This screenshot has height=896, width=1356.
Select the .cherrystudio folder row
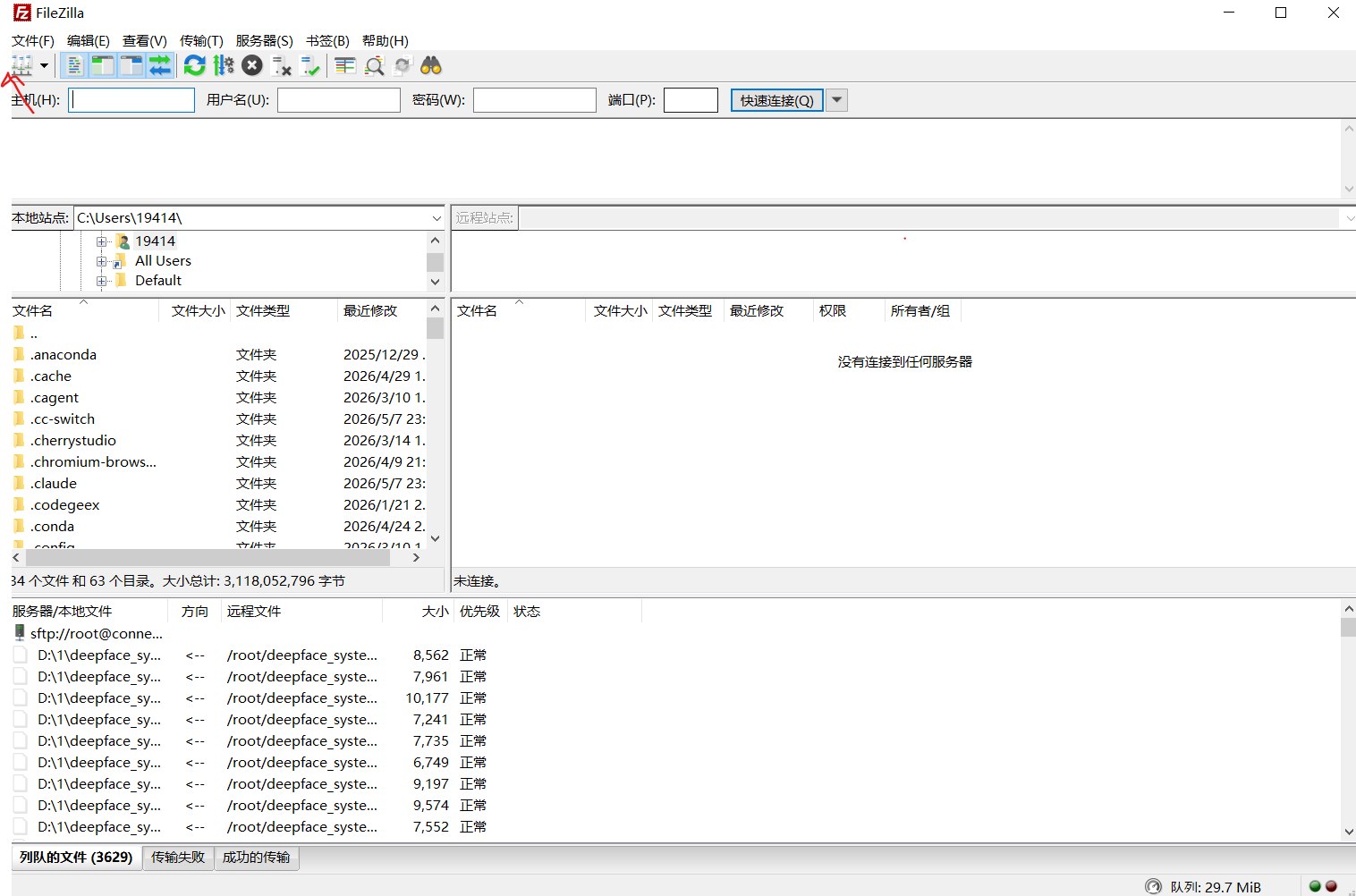[x=219, y=441]
